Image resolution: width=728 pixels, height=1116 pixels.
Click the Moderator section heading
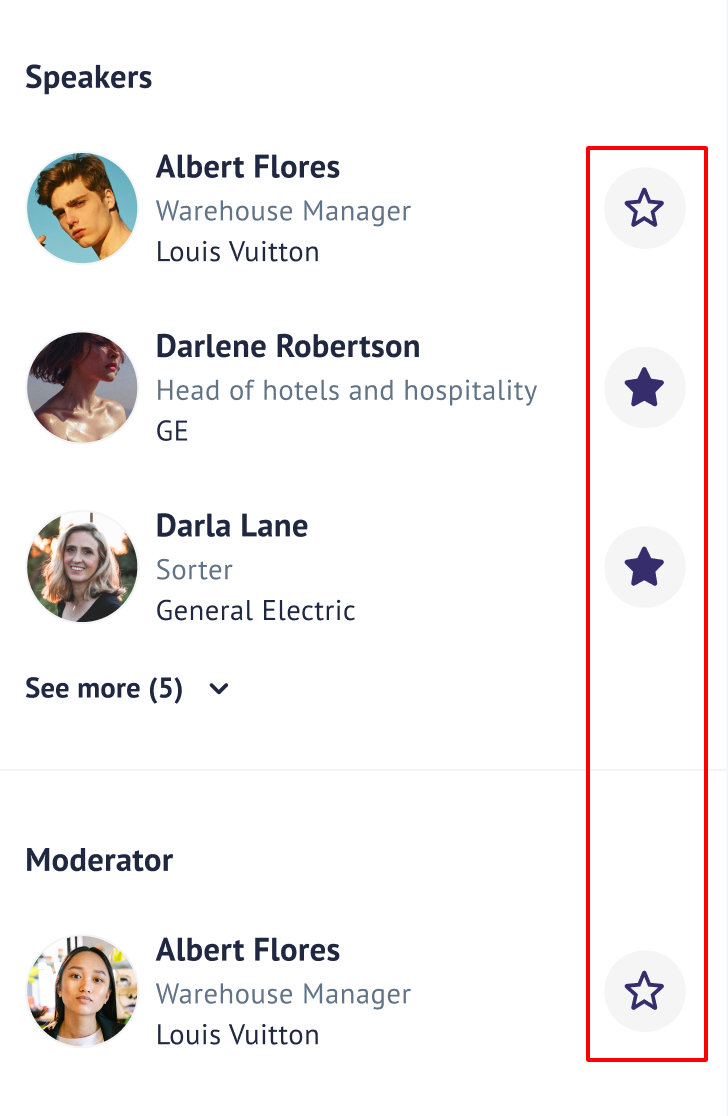click(99, 860)
